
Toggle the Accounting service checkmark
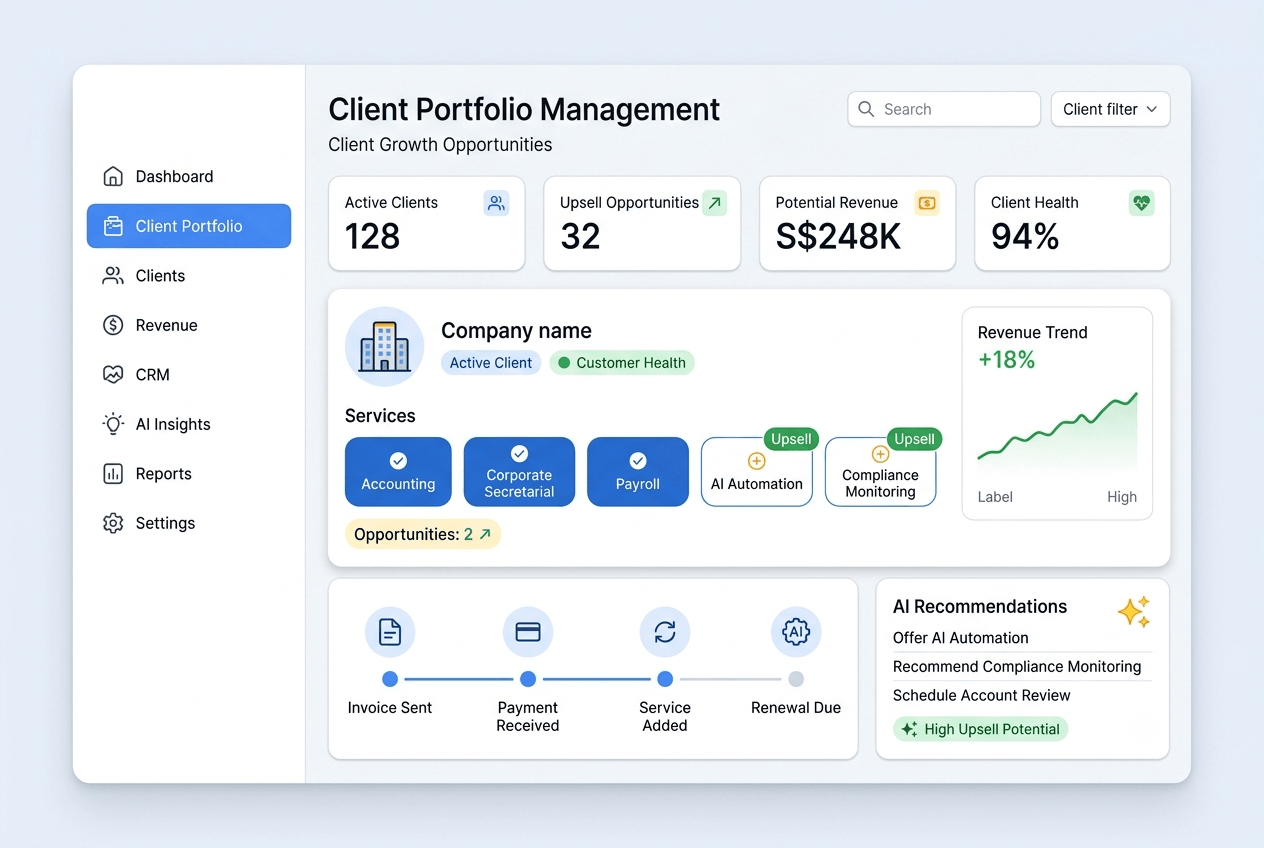click(x=398, y=461)
